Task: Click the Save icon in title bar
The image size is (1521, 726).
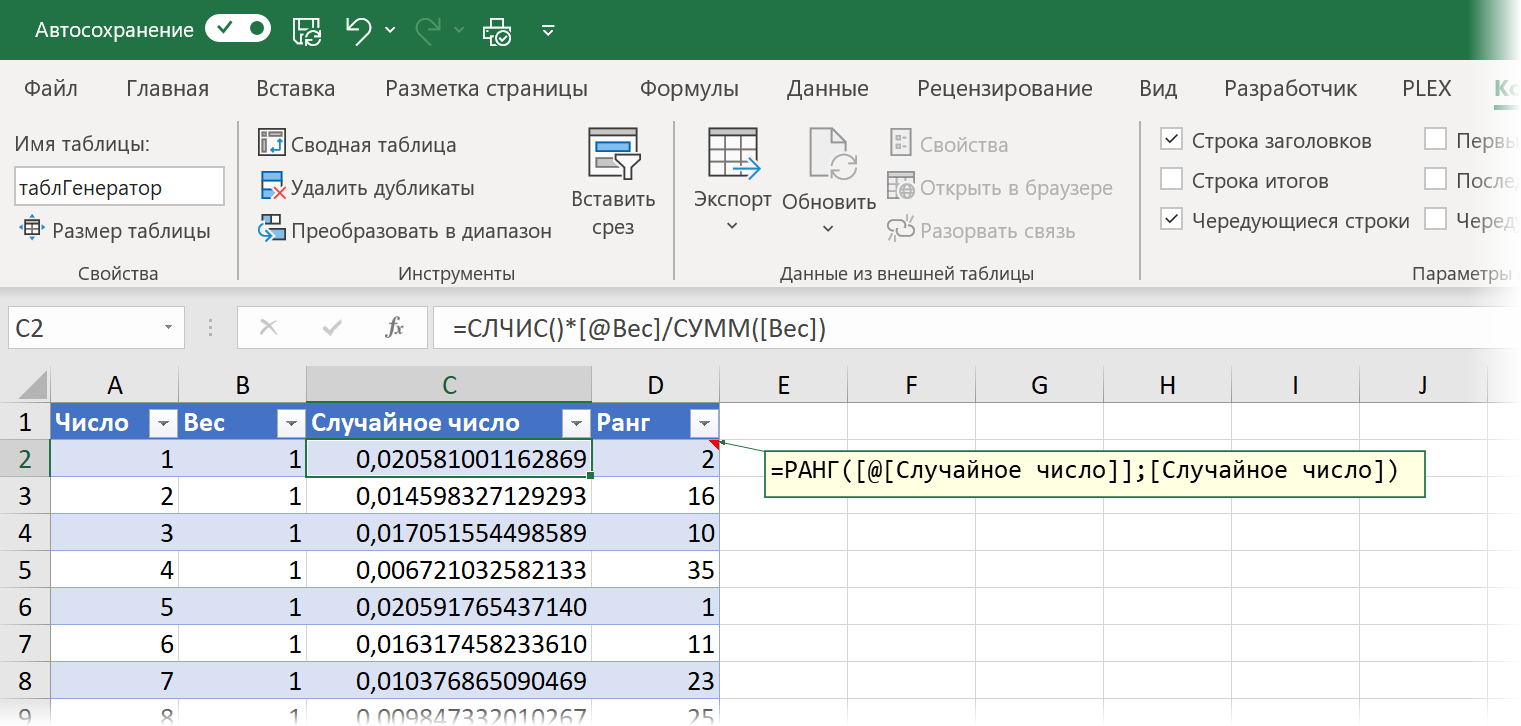Action: [307, 30]
